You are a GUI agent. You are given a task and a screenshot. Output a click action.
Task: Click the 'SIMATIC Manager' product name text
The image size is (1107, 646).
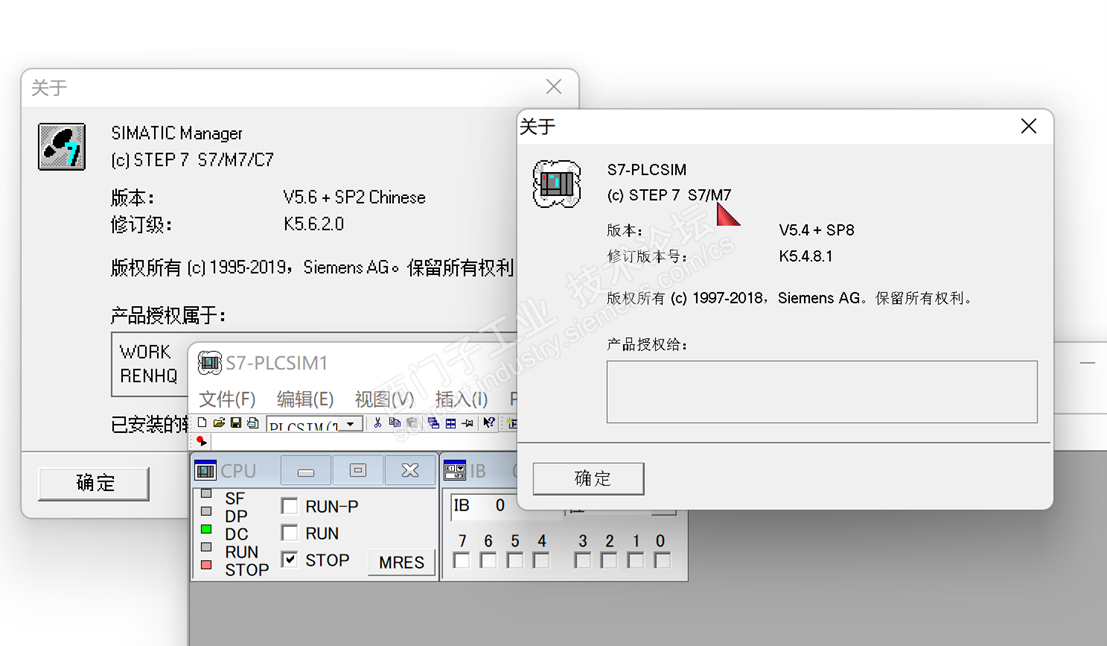point(176,133)
